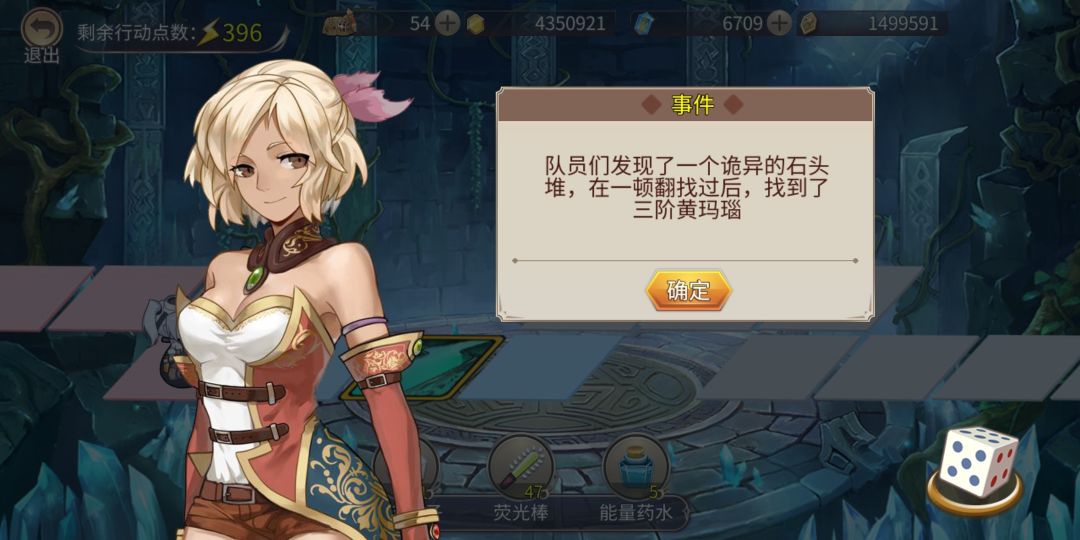The width and height of the screenshot is (1080, 540).
Task: Confirm the event with 确定
Action: pos(688,291)
